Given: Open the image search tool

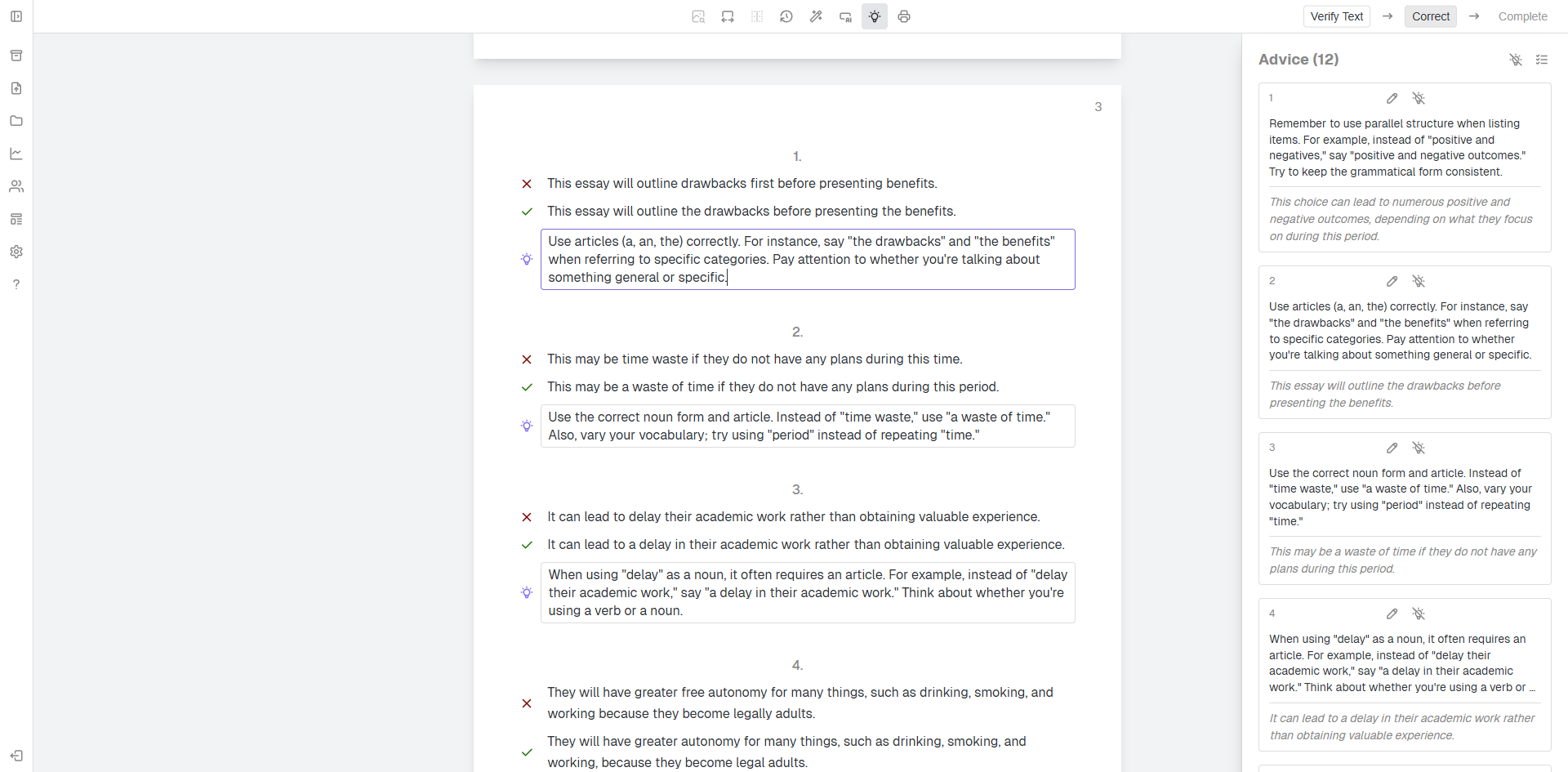Looking at the screenshot, I should (x=697, y=16).
